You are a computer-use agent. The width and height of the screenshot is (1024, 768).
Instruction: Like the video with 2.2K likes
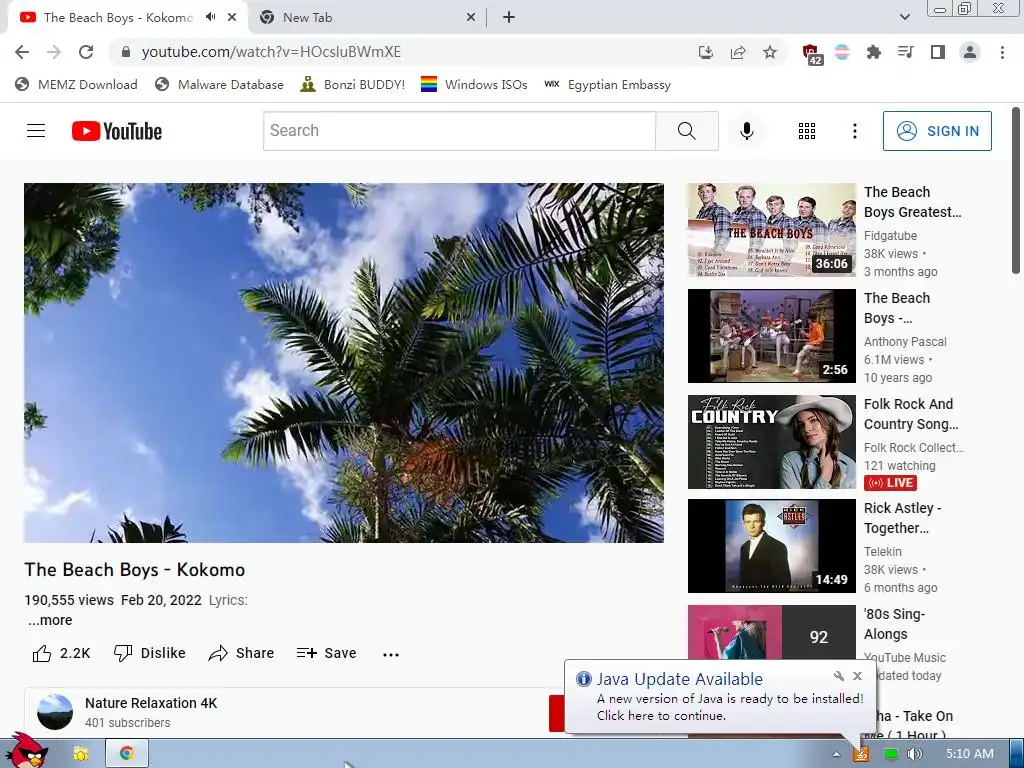click(x=61, y=653)
